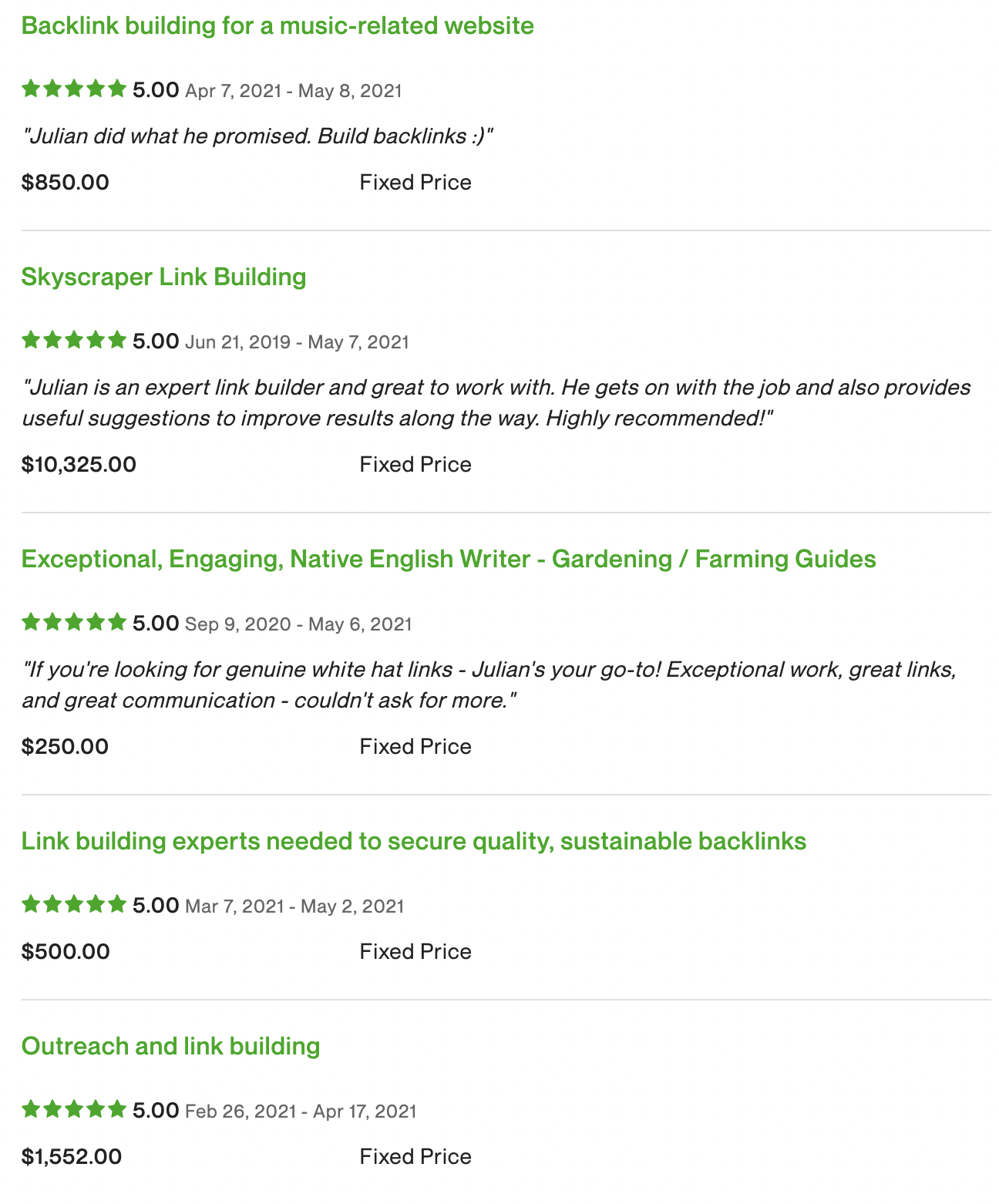Select the 'Julian did what he promised' review
This screenshot has width=999, height=1204.
click(x=257, y=136)
